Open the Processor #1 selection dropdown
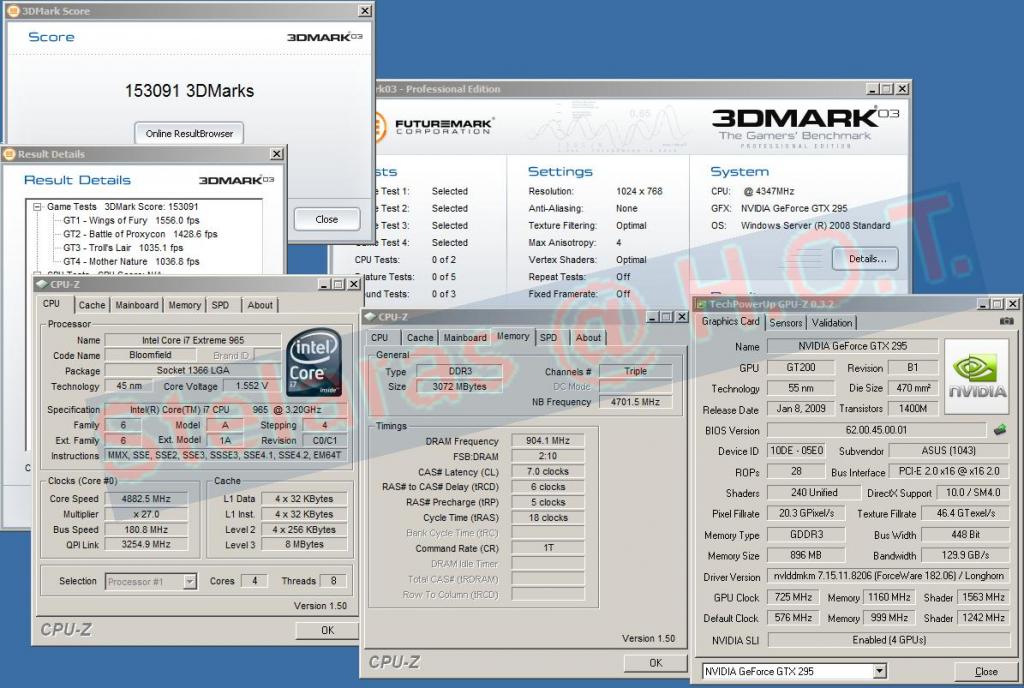The width and height of the screenshot is (1024, 688). [x=189, y=581]
